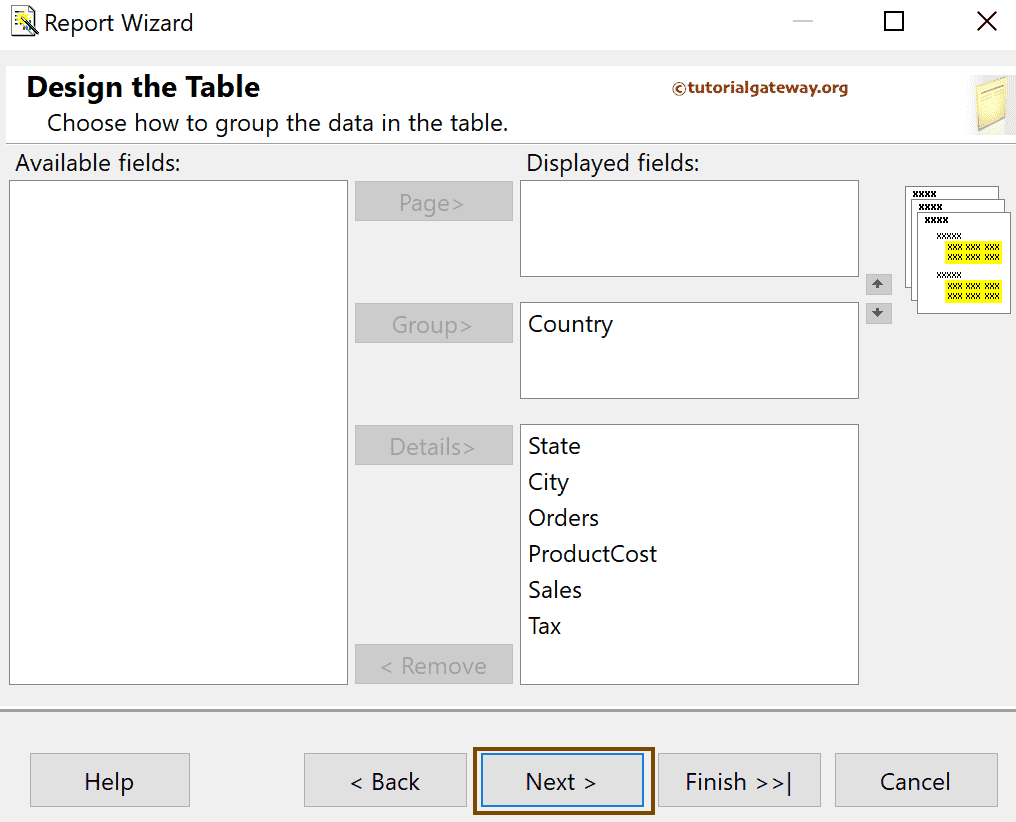Advance using the Next > button
This screenshot has width=1016, height=822.
(561, 781)
